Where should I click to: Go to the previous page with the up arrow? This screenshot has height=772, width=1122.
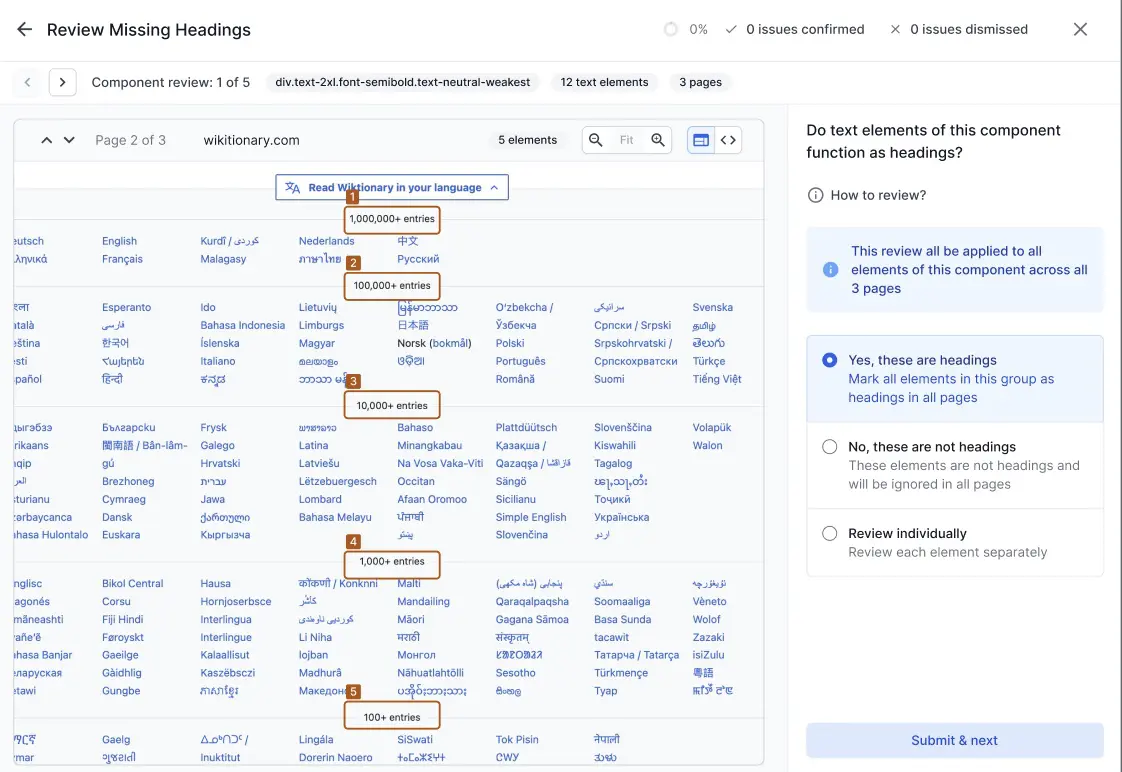click(x=45, y=140)
